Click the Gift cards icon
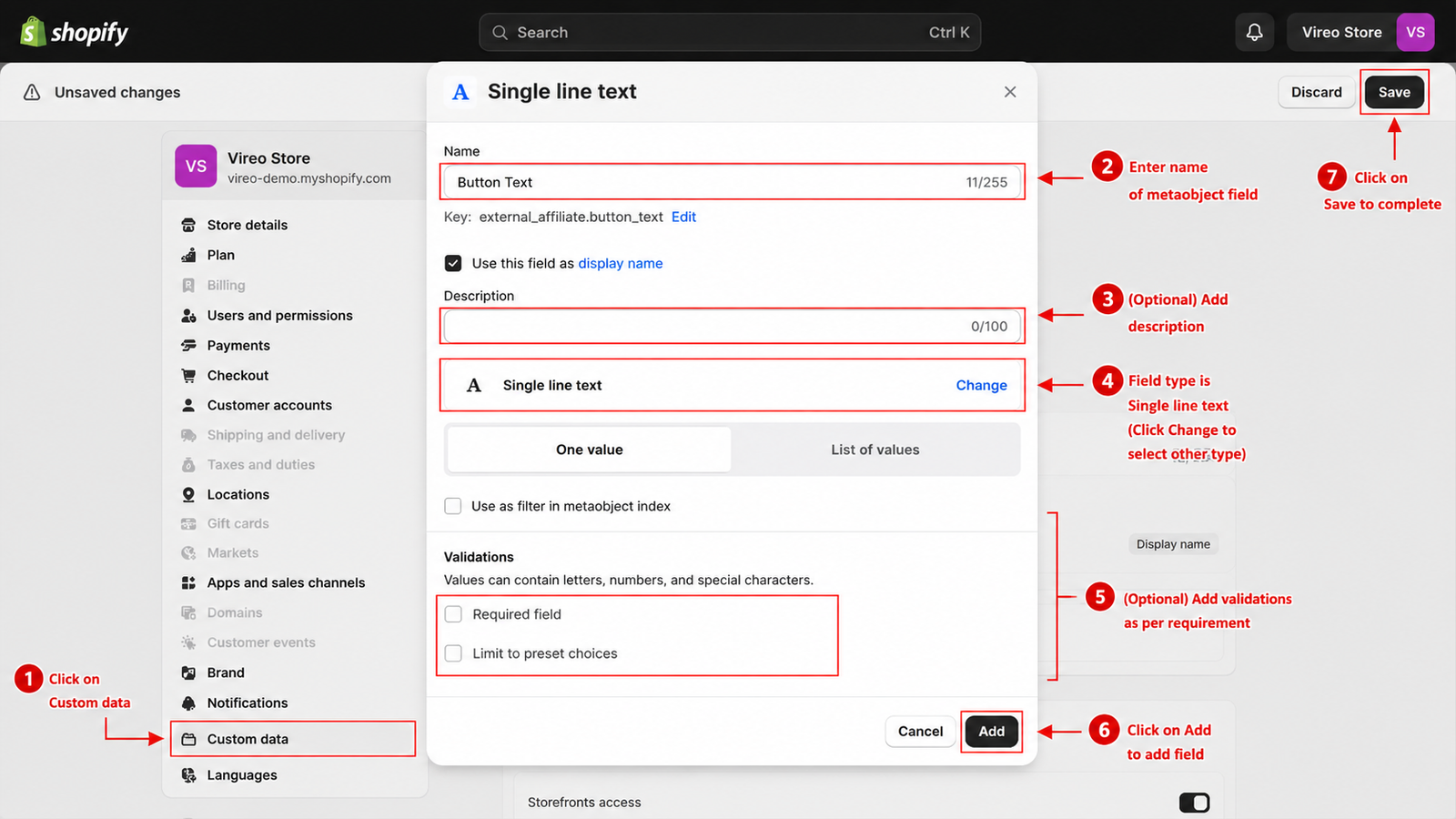Screen dimensions: 1456x819 pos(188,523)
